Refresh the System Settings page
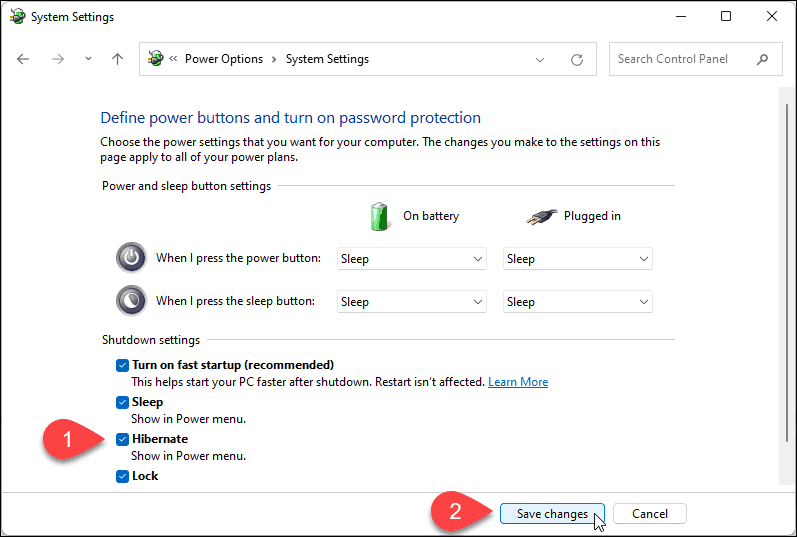This screenshot has width=797, height=537. coord(576,59)
